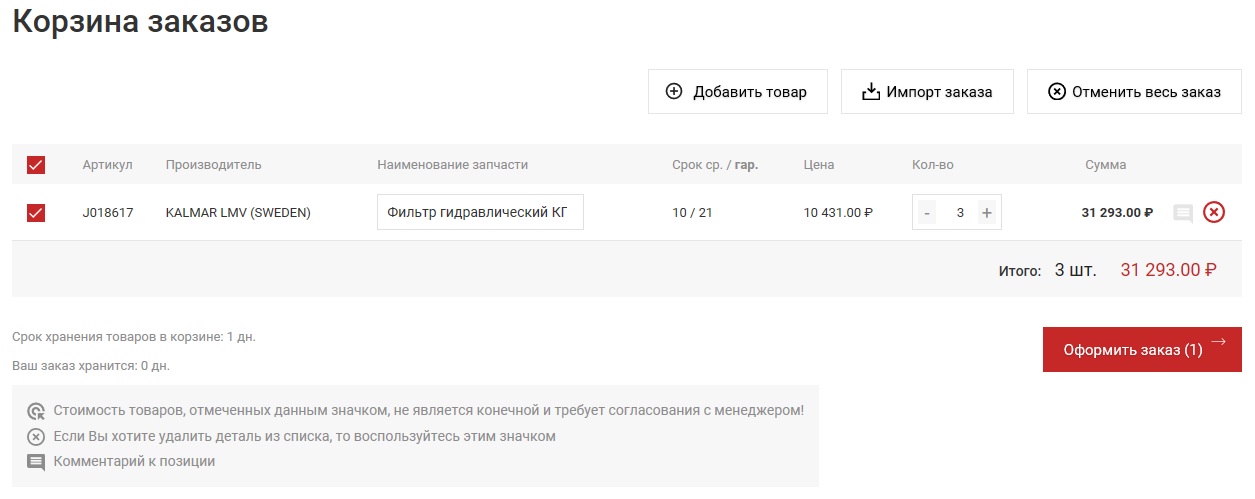1255x499 pixels.
Task: Increase quantity with plus button
Action: pyautogui.click(x=986, y=212)
